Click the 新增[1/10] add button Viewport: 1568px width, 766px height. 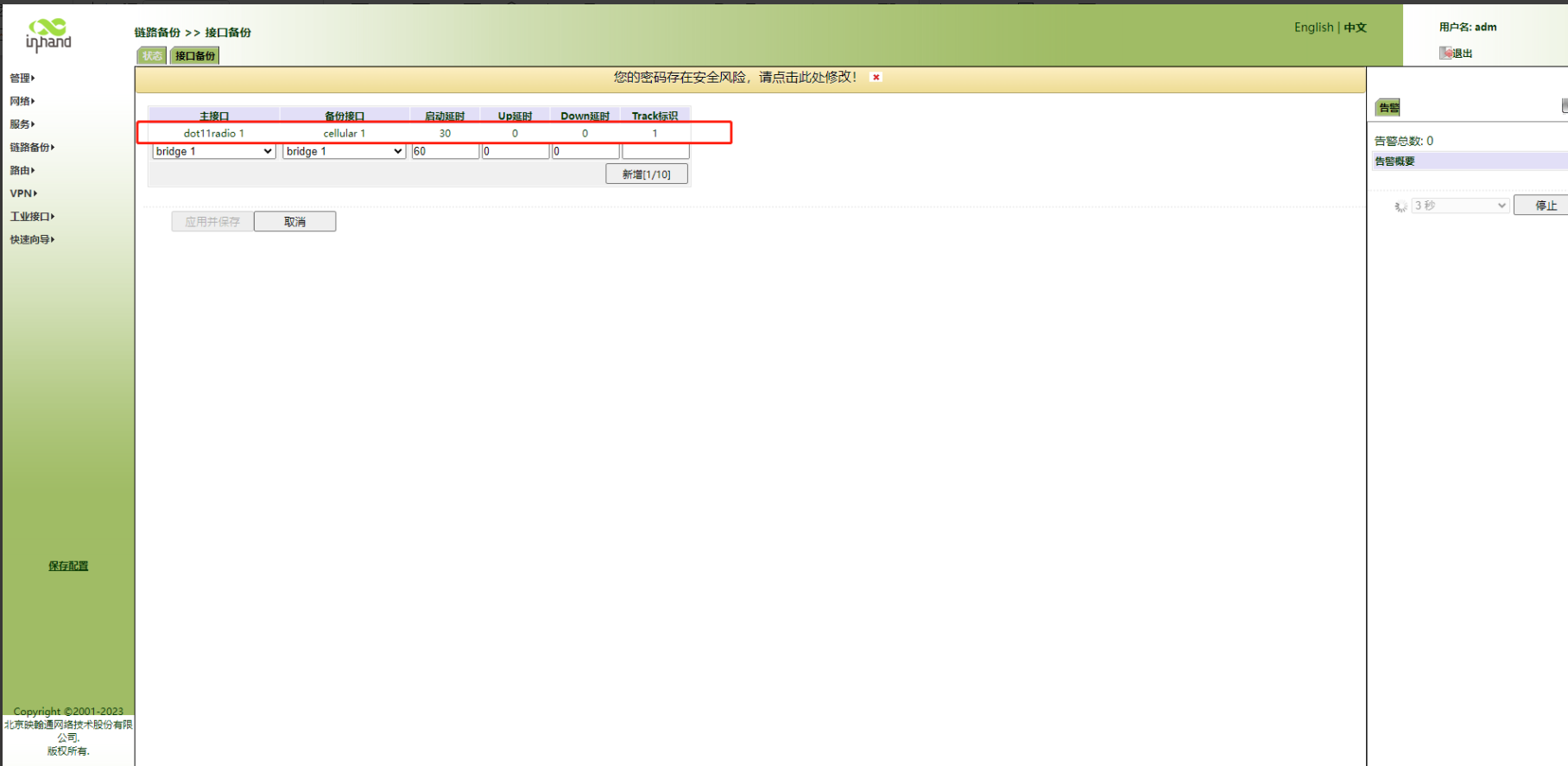point(646,174)
